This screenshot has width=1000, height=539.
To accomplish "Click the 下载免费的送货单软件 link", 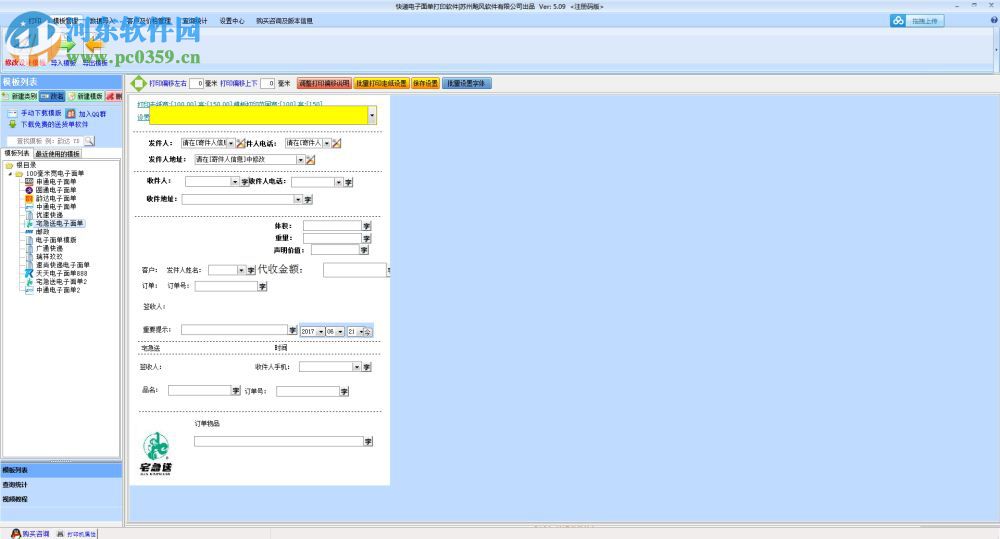I will pos(54,125).
